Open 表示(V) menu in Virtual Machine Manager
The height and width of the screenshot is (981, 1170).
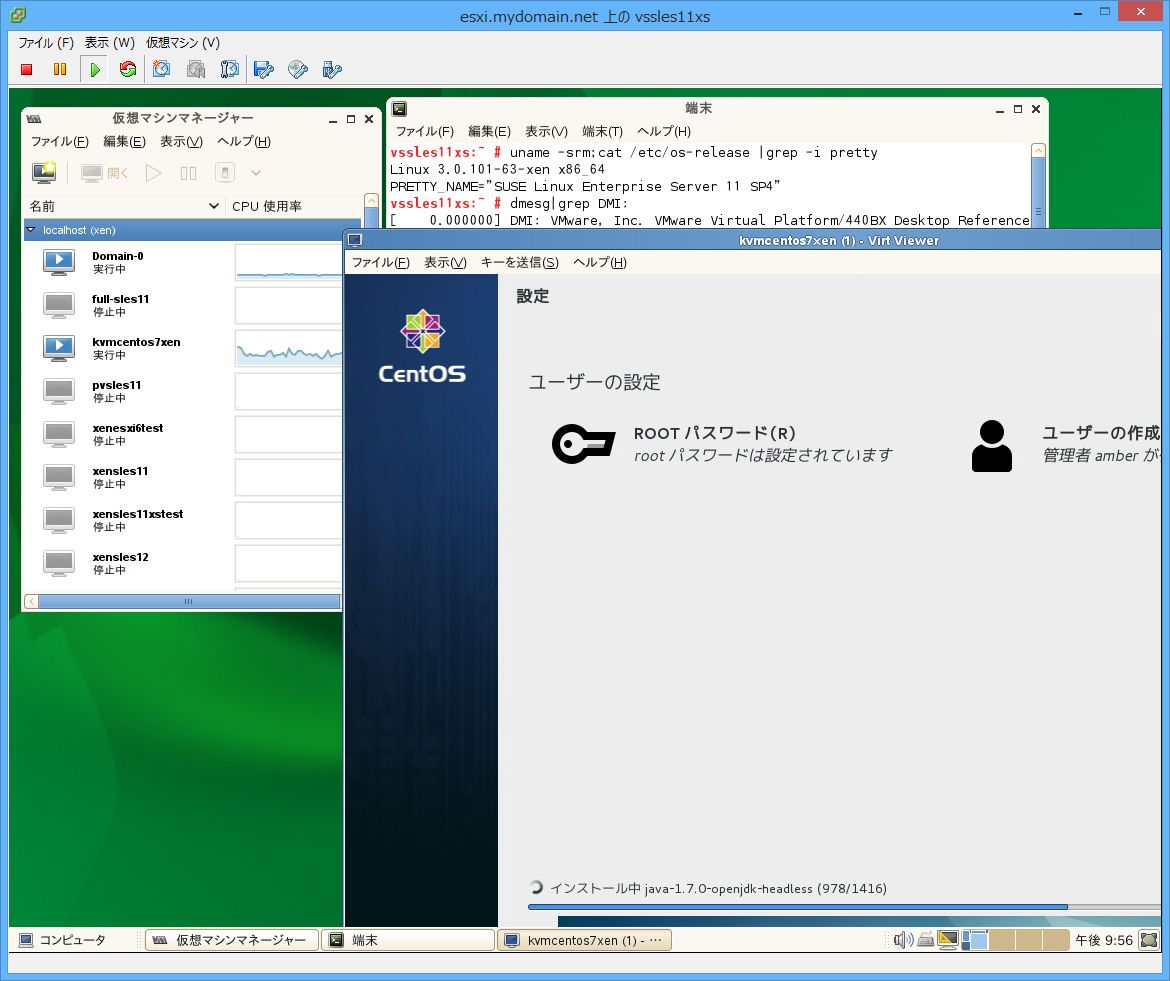pyautogui.click(x=181, y=142)
